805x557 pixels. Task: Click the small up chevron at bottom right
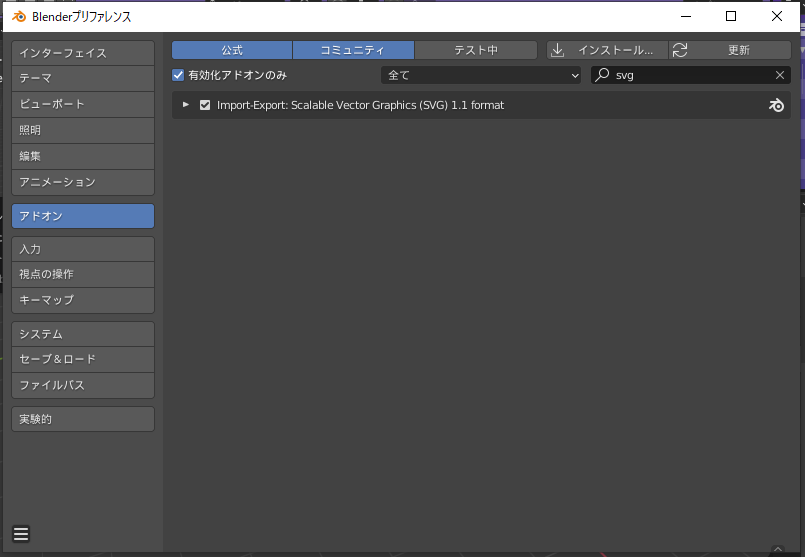click(x=778, y=549)
